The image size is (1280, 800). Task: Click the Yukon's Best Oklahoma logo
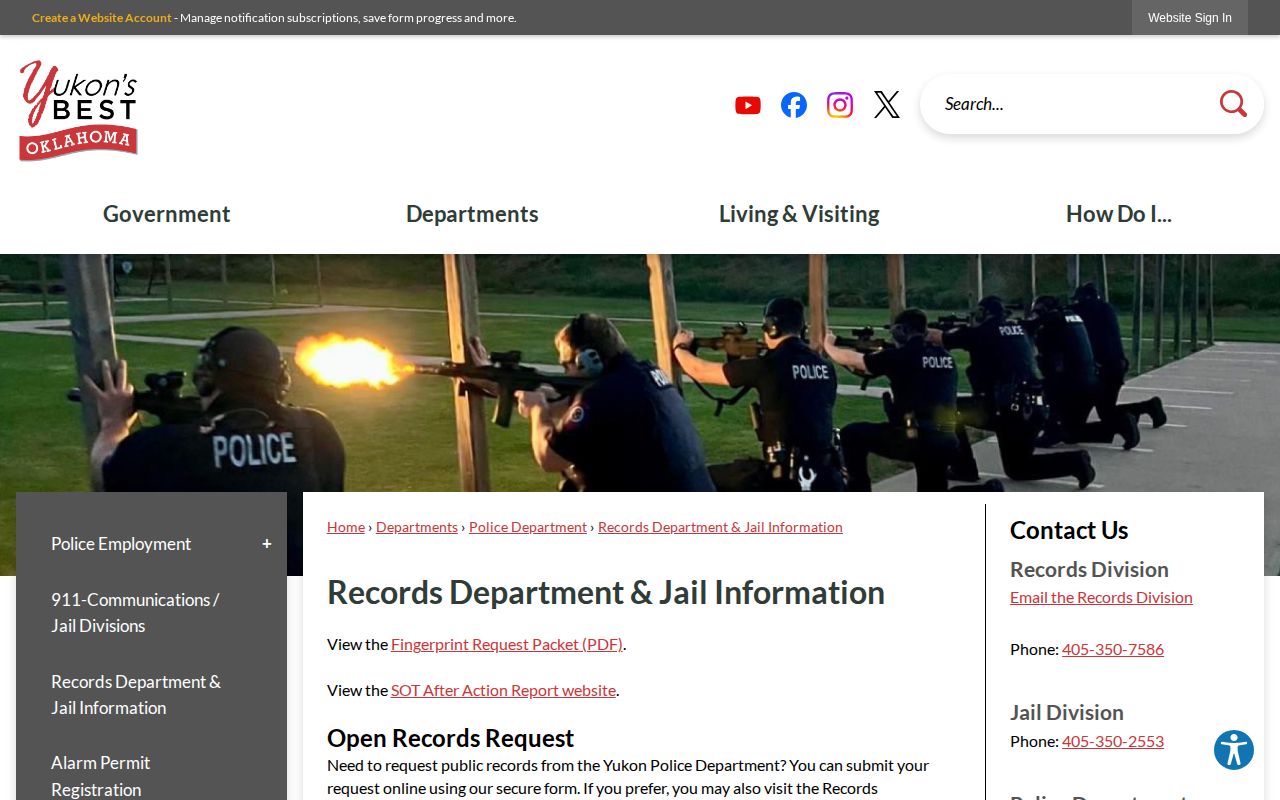pyautogui.click(x=78, y=110)
